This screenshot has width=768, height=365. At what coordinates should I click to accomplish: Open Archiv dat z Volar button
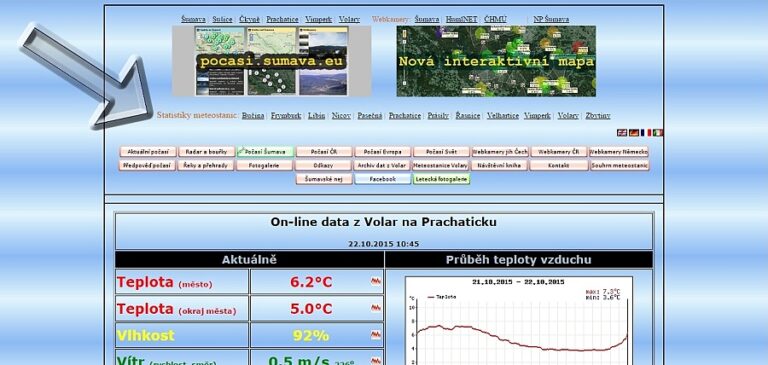pyautogui.click(x=382, y=166)
